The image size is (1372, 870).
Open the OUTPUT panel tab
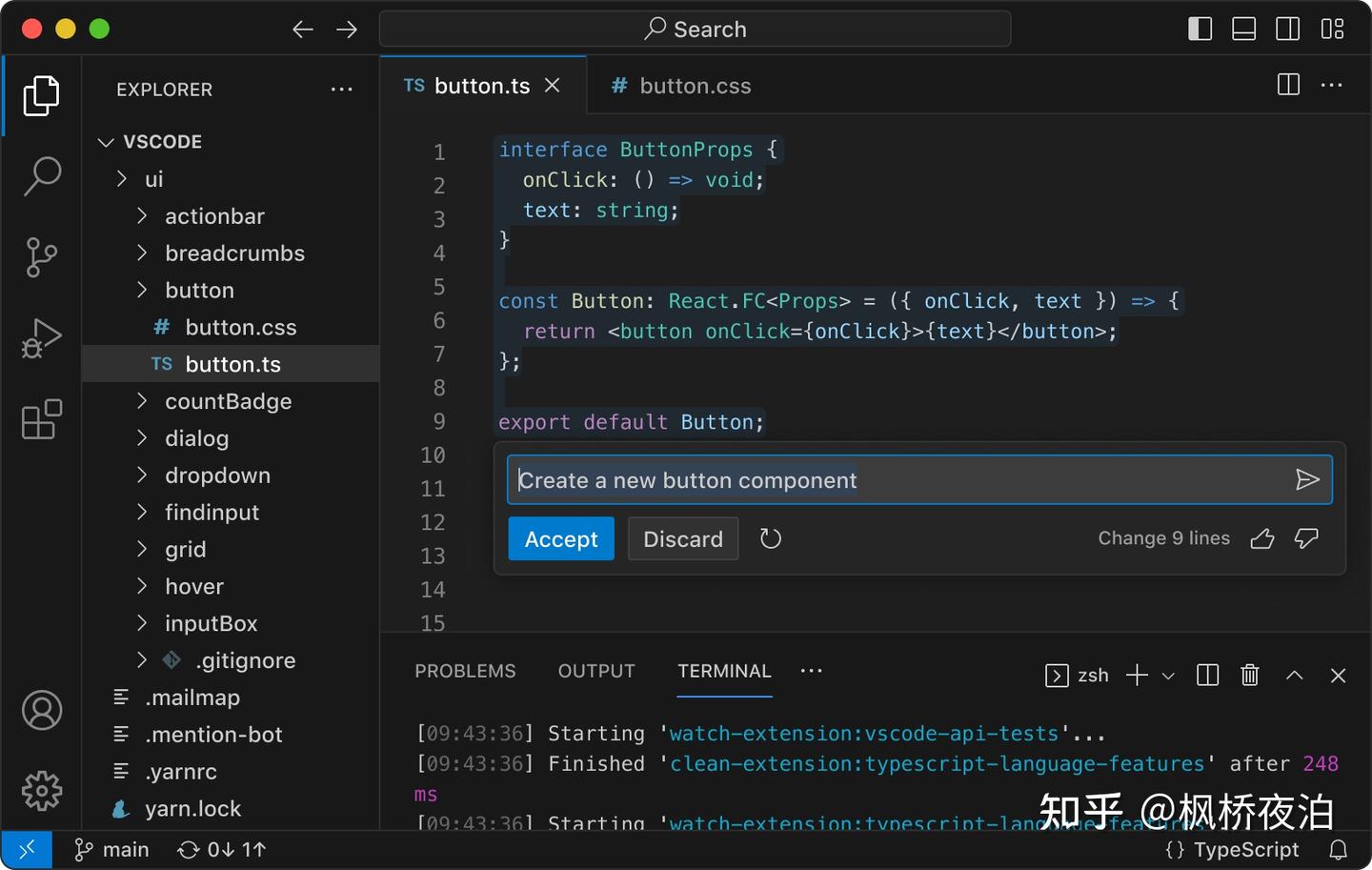pos(596,671)
